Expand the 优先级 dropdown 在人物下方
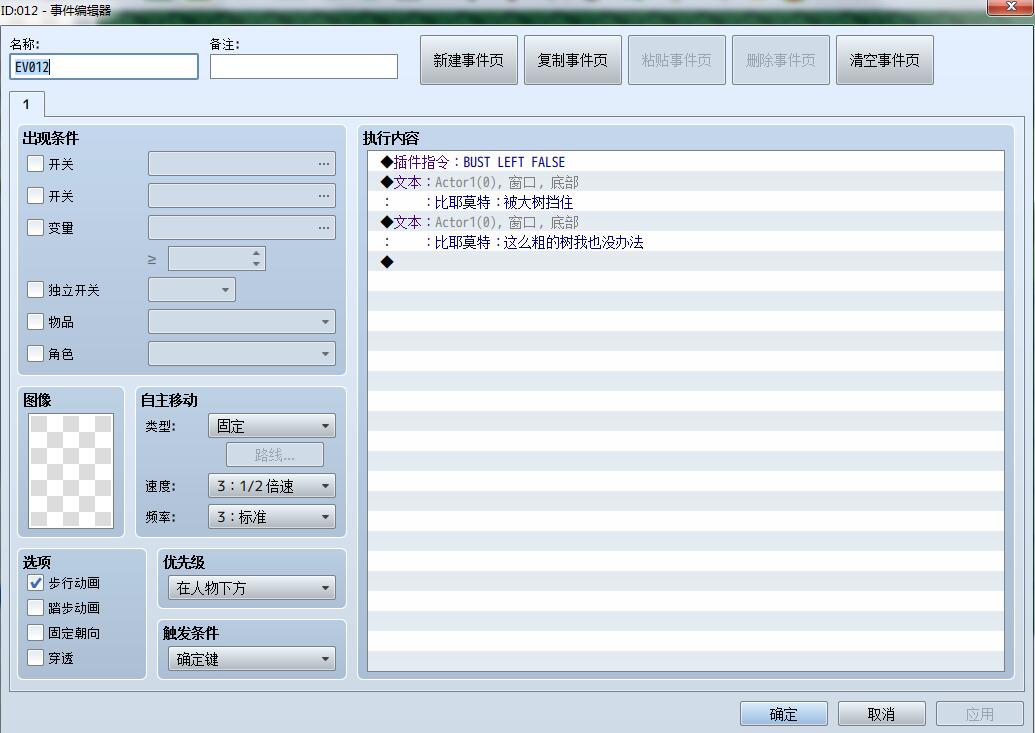 click(x=251, y=588)
